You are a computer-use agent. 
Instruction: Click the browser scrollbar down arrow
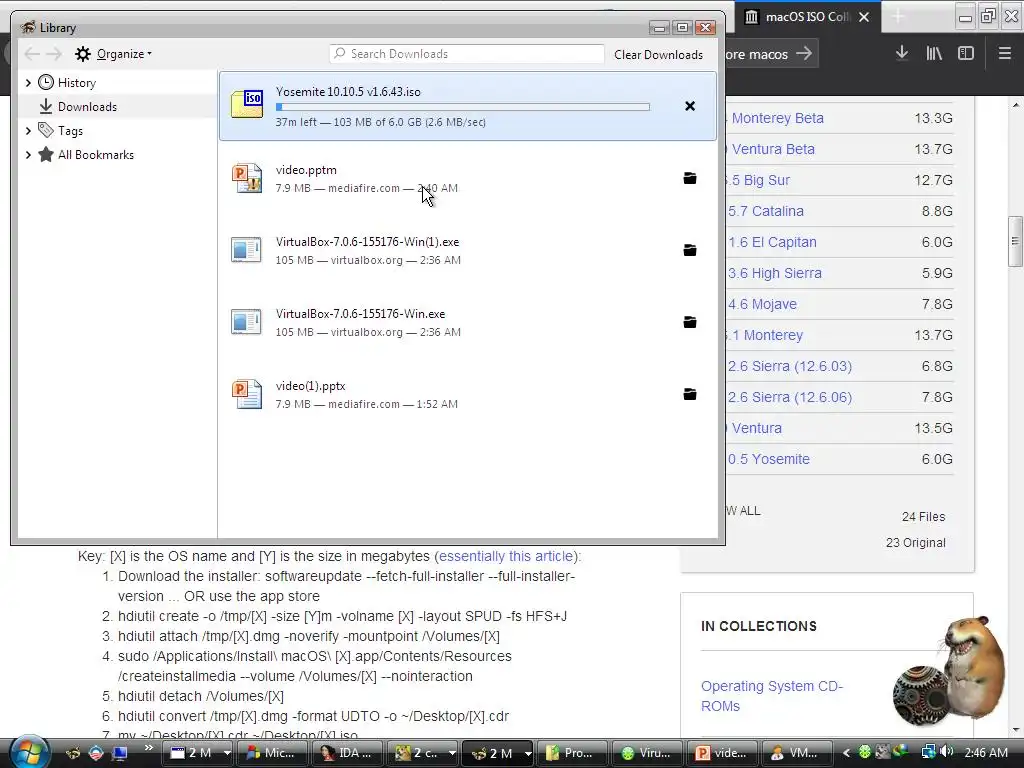click(1016, 729)
